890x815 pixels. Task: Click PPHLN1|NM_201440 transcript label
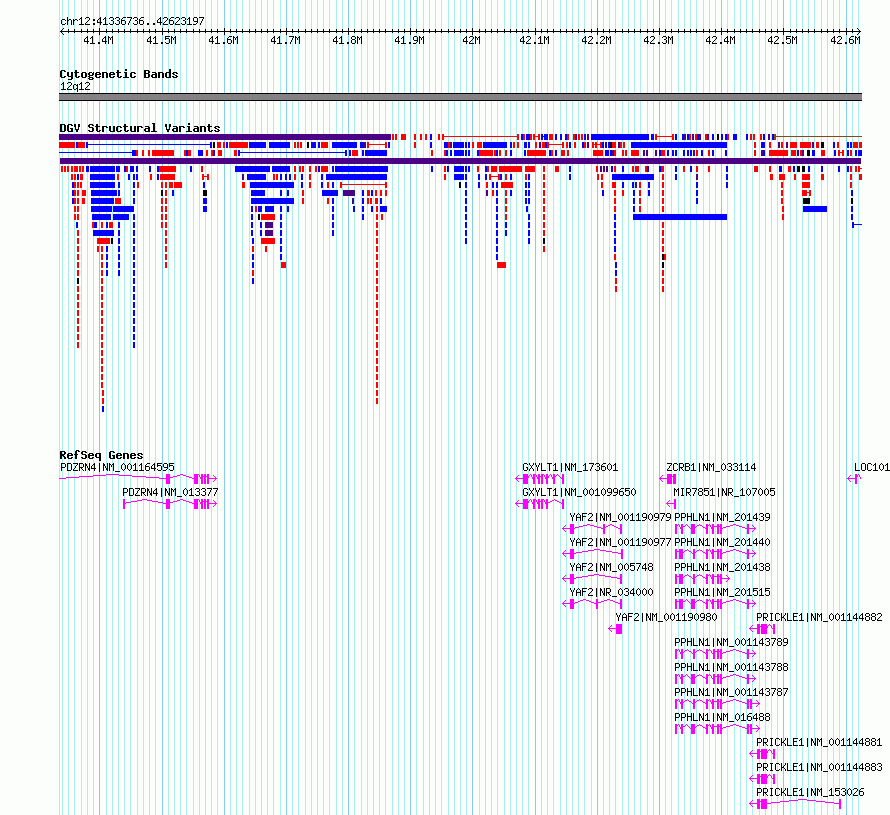pyautogui.click(x=722, y=542)
